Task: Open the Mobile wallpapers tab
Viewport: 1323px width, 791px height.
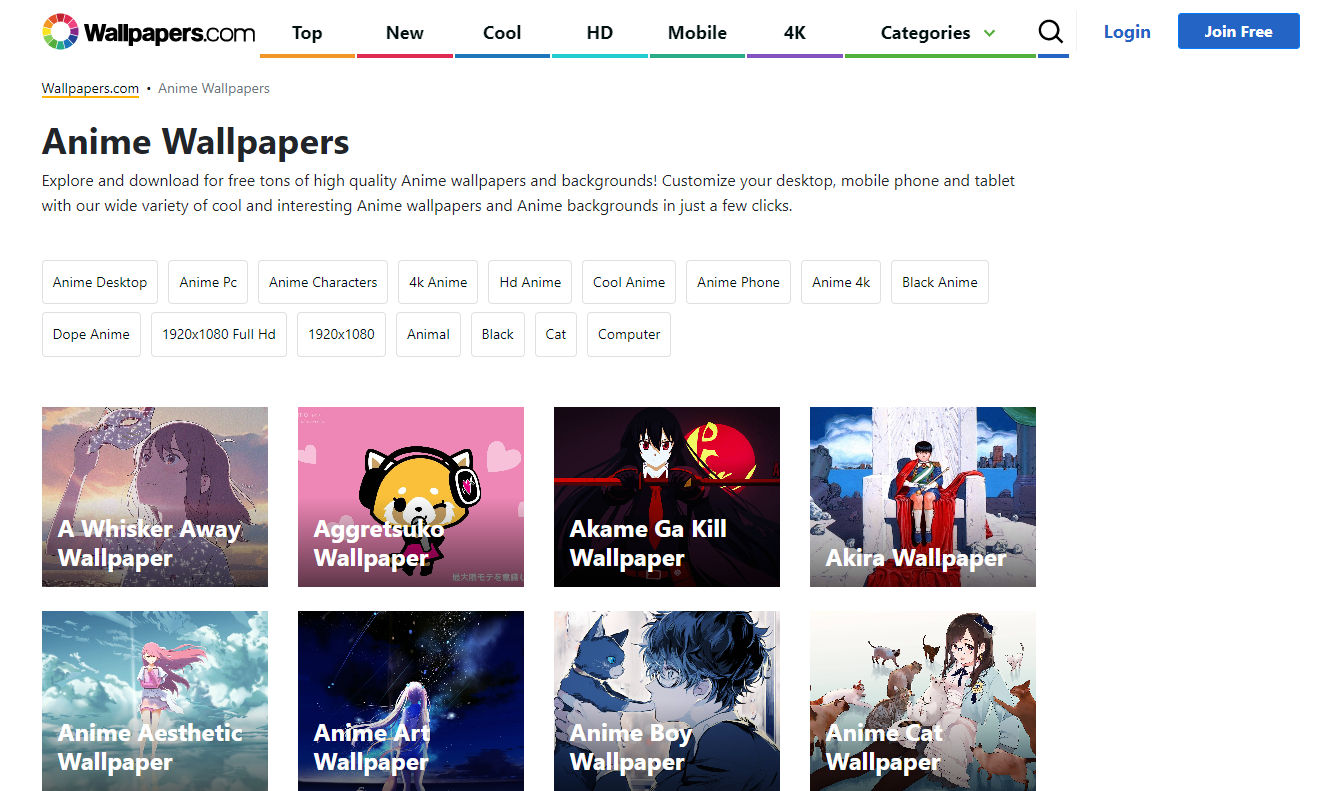Action: coord(697,33)
